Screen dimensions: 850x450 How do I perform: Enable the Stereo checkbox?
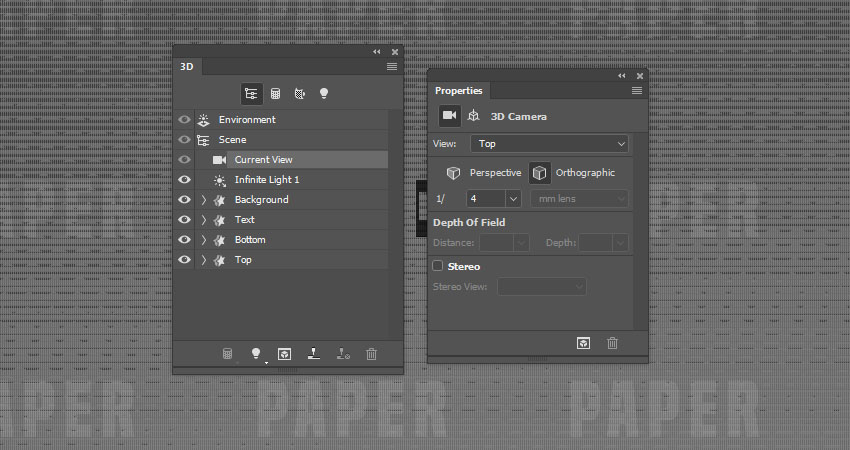437,266
